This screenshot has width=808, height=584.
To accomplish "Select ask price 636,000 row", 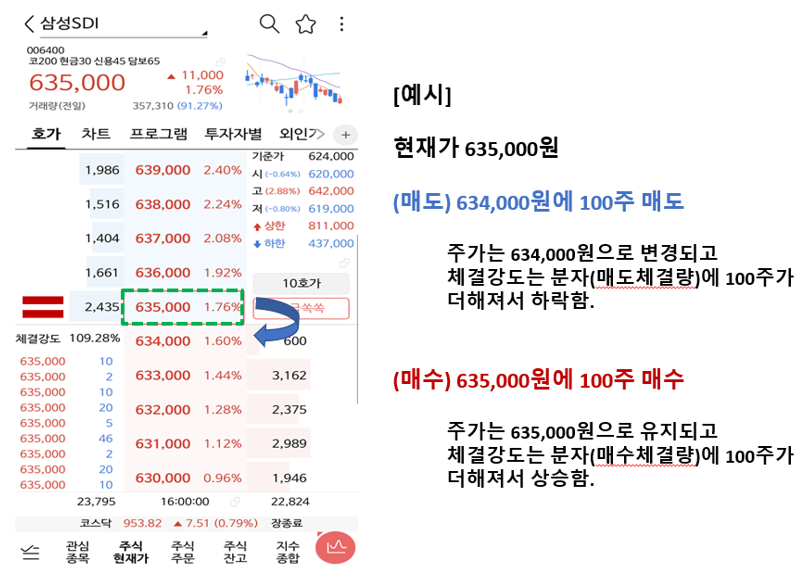I will point(163,273).
